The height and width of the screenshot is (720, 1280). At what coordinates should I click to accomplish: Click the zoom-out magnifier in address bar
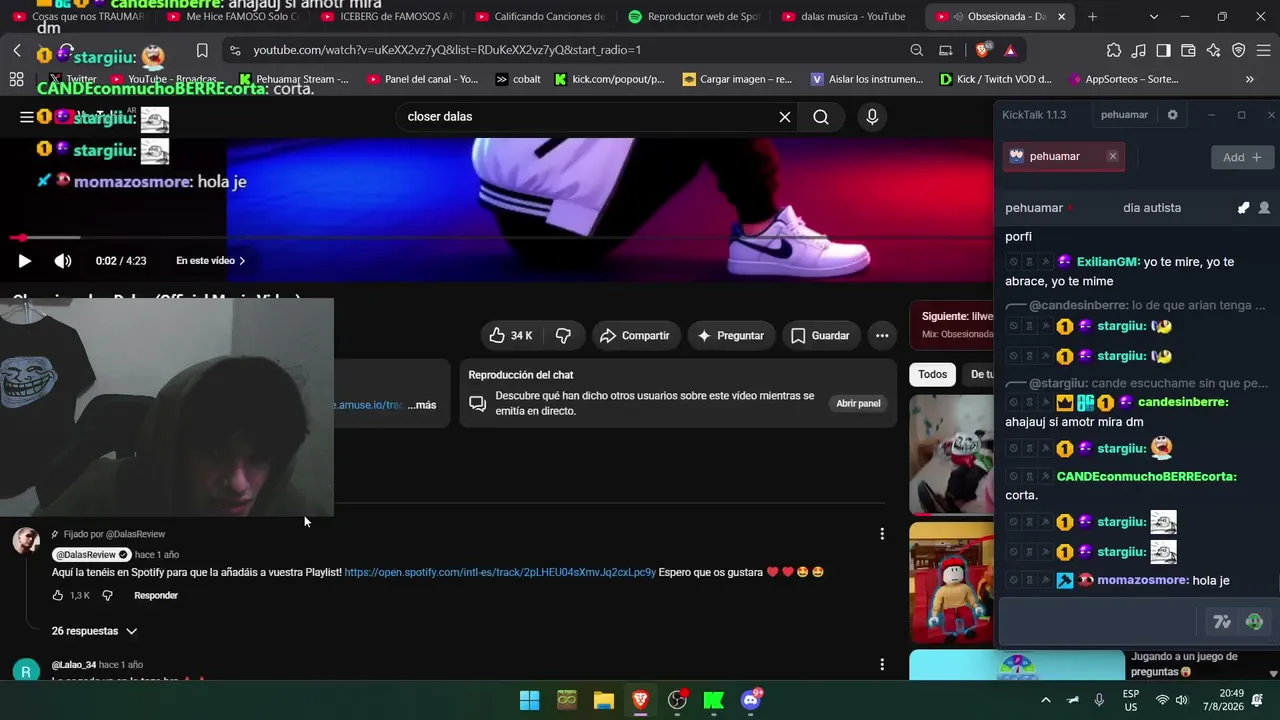[917, 50]
